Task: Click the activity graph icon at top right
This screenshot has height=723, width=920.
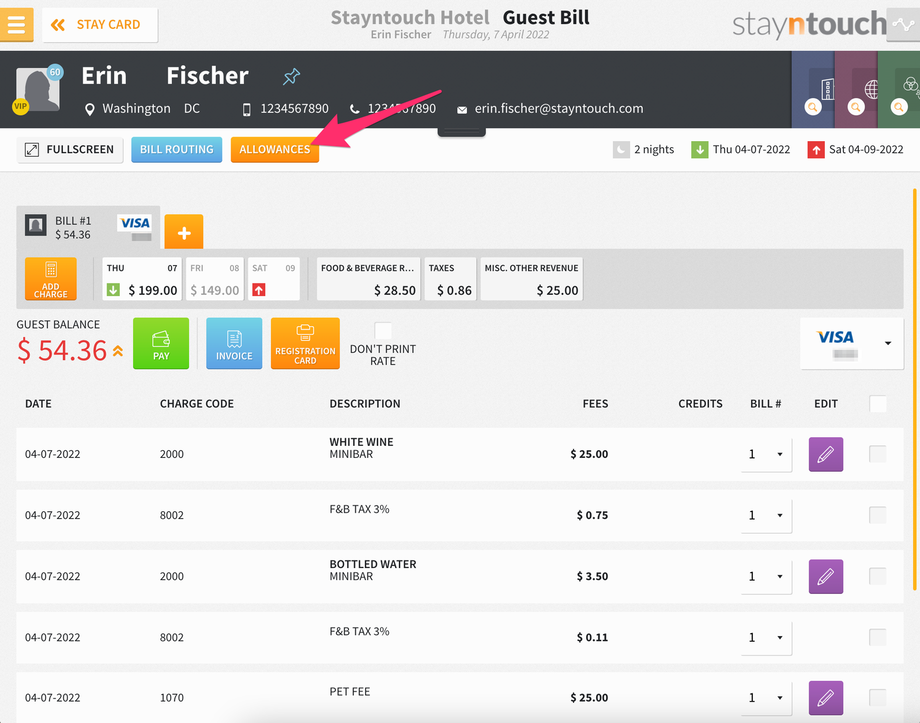Action: (x=903, y=25)
